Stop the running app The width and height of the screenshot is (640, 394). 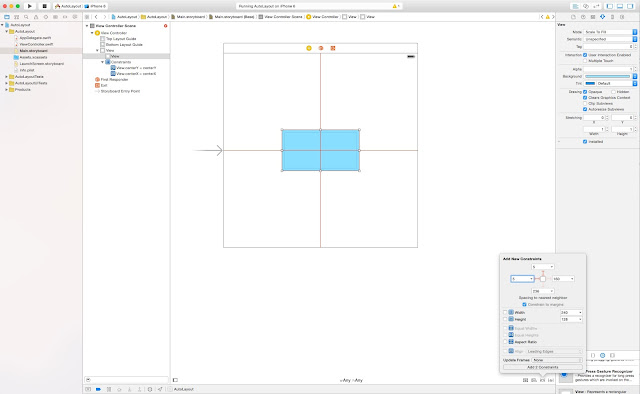tap(44, 6)
